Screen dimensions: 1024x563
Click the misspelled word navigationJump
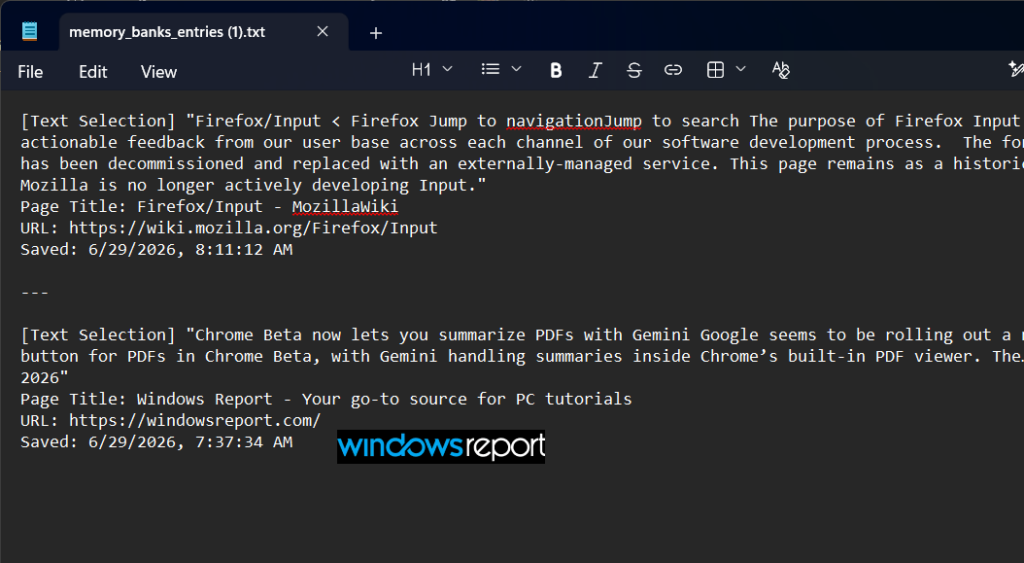click(574, 121)
